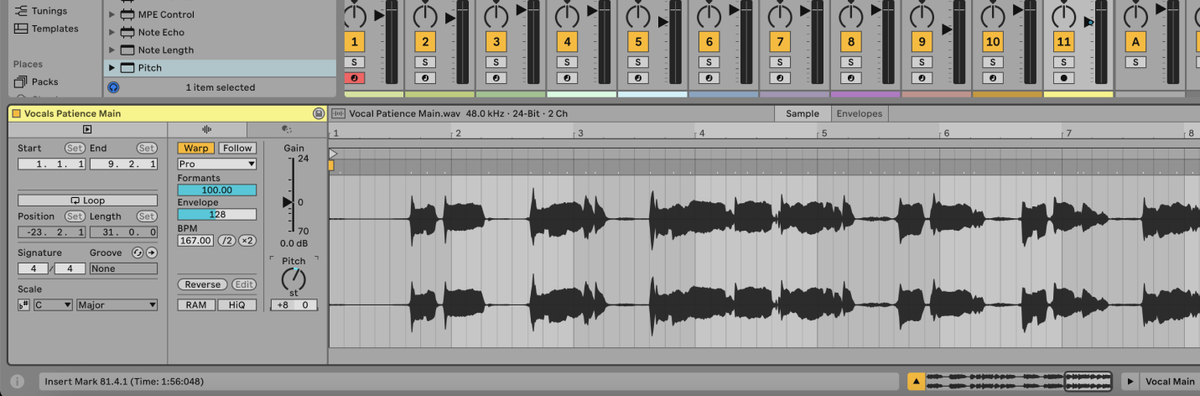The width and height of the screenshot is (1200, 396).
Task: Toggle track 8 activator button
Action: tap(851, 42)
